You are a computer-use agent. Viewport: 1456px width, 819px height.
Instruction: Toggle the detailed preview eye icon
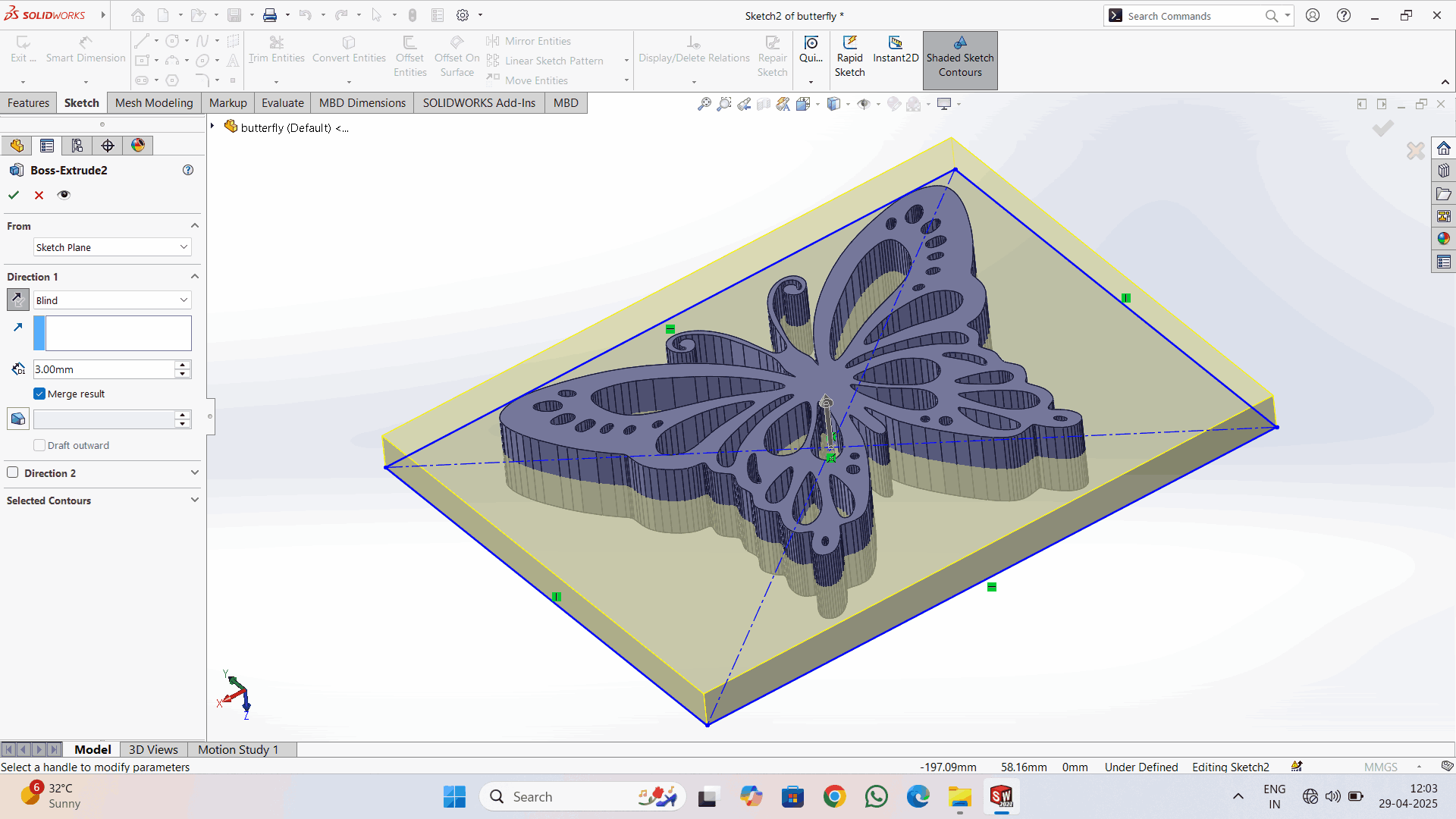pyautogui.click(x=64, y=195)
